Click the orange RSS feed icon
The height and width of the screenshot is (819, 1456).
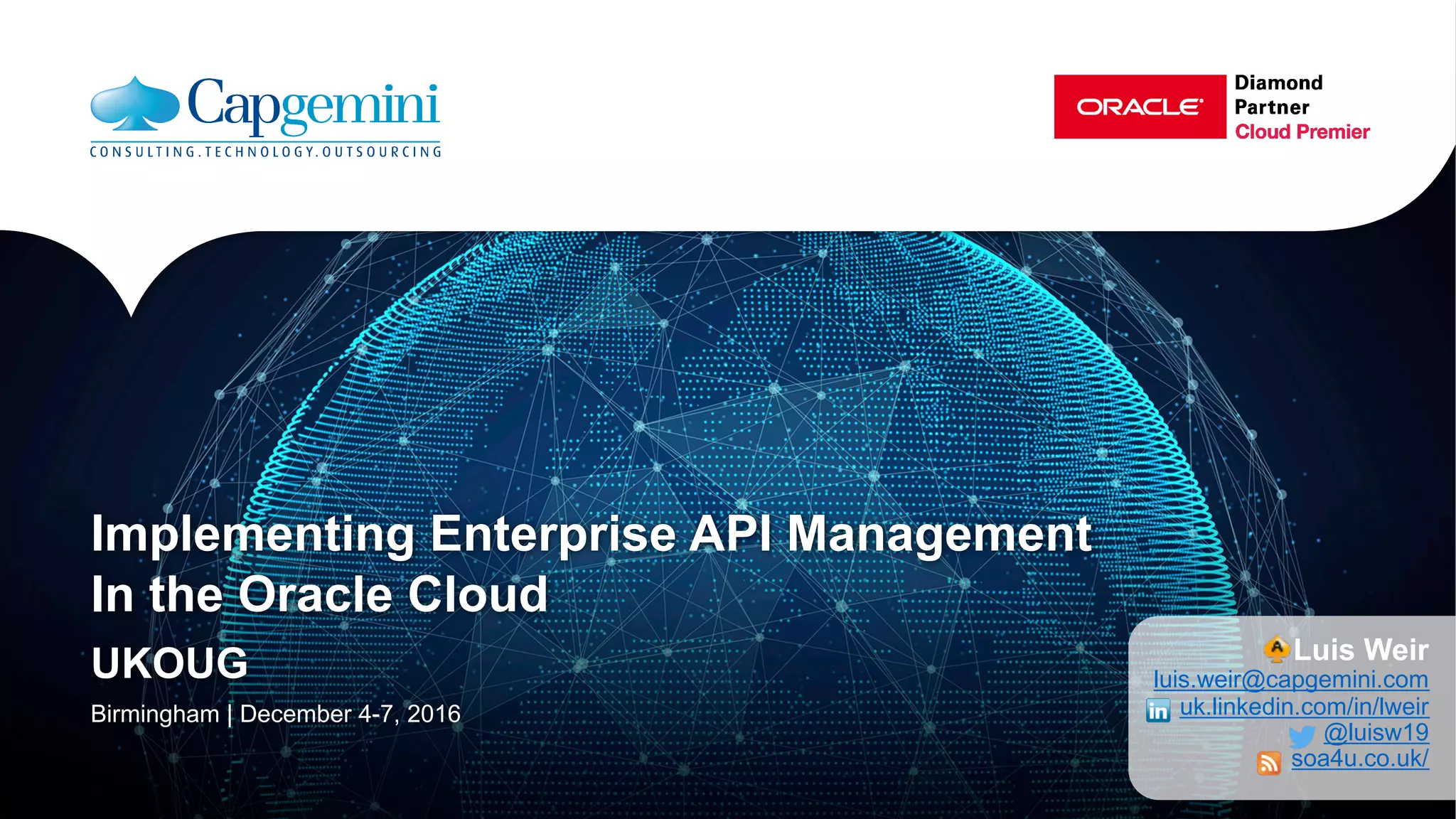pos(1269,763)
